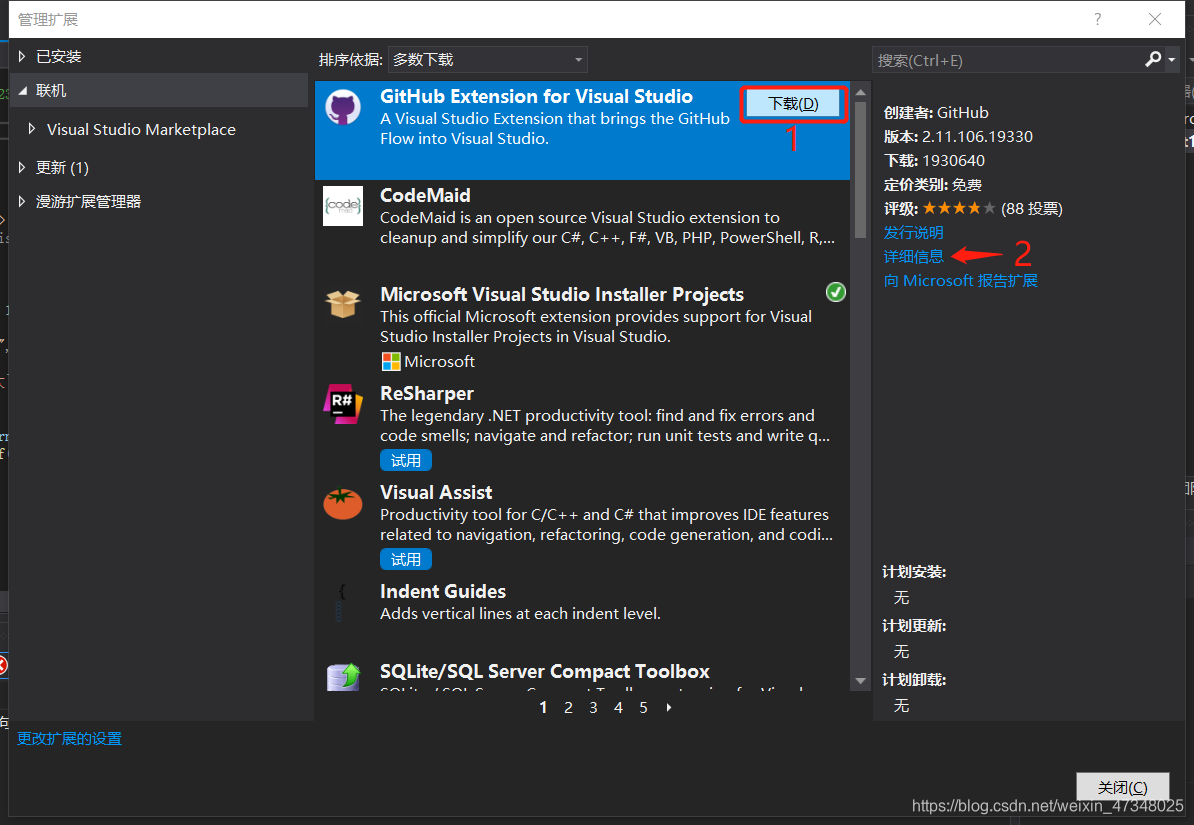This screenshot has height=825, width=1194.
Task: Open the sort by 多数下载 combo box
Action: [487, 59]
